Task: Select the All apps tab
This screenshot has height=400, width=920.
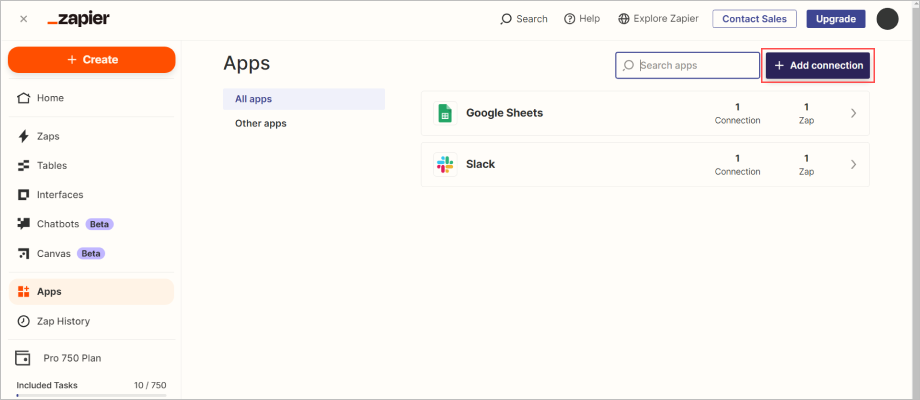Action: point(304,99)
